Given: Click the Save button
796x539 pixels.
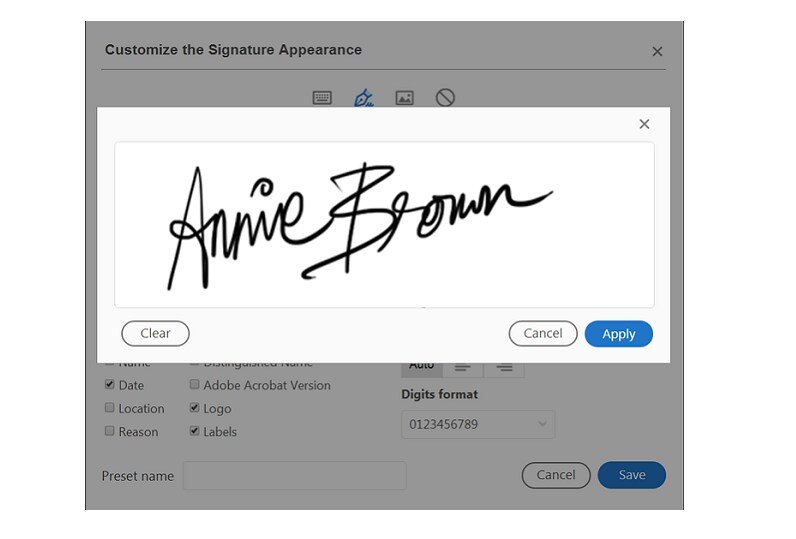Looking at the screenshot, I should (631, 475).
